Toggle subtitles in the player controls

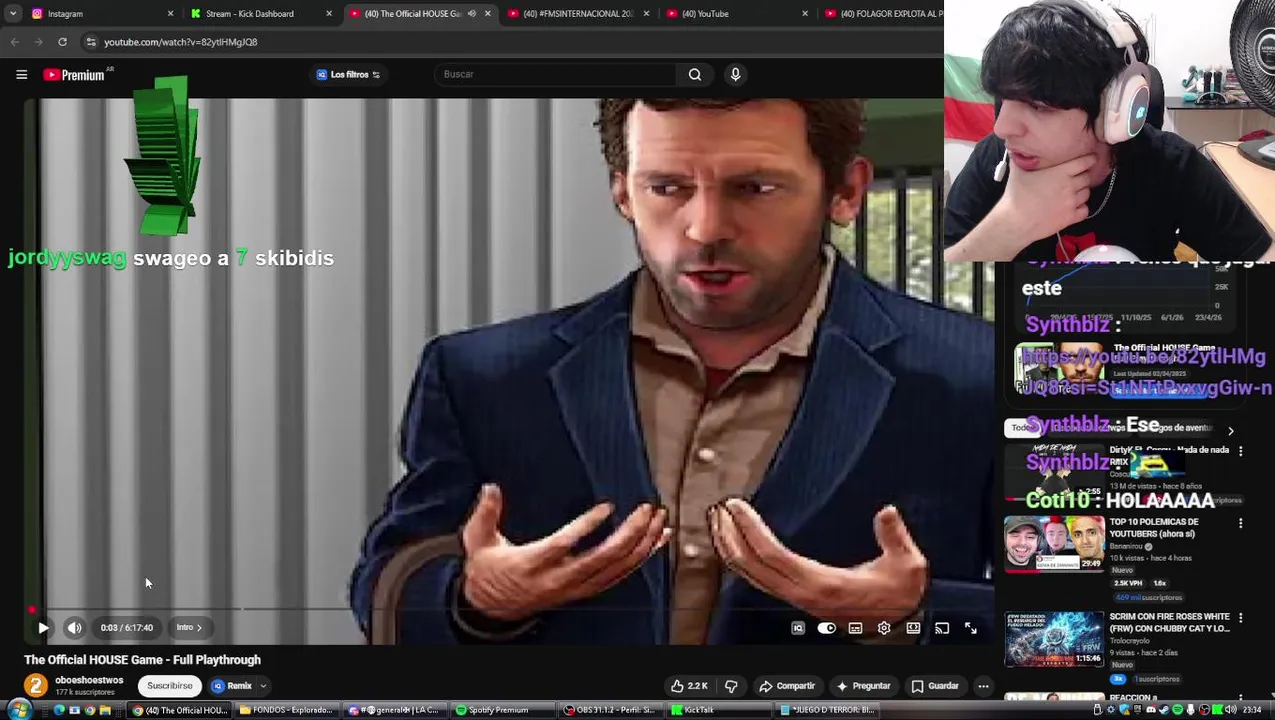[855, 628]
